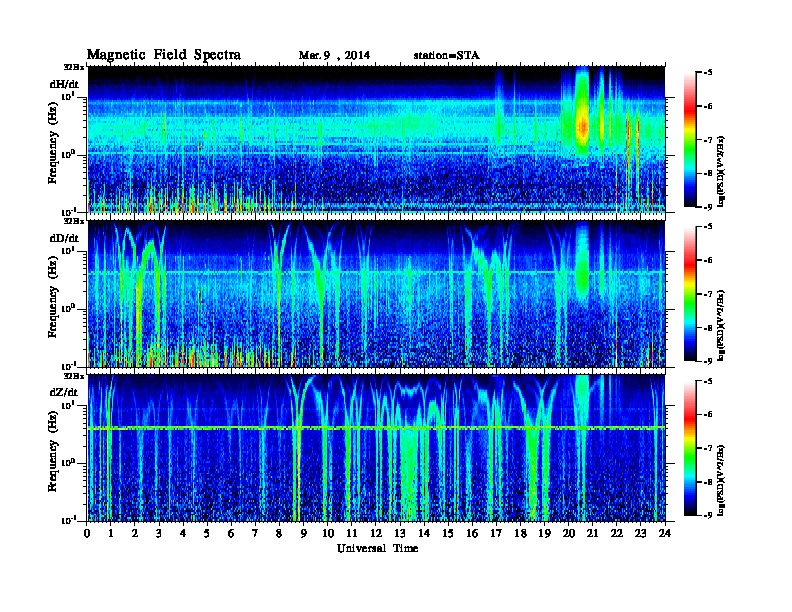Viewport: 792px width, 612px height.
Task: Click the "6" tick on the time axis
Action: [x=231, y=533]
